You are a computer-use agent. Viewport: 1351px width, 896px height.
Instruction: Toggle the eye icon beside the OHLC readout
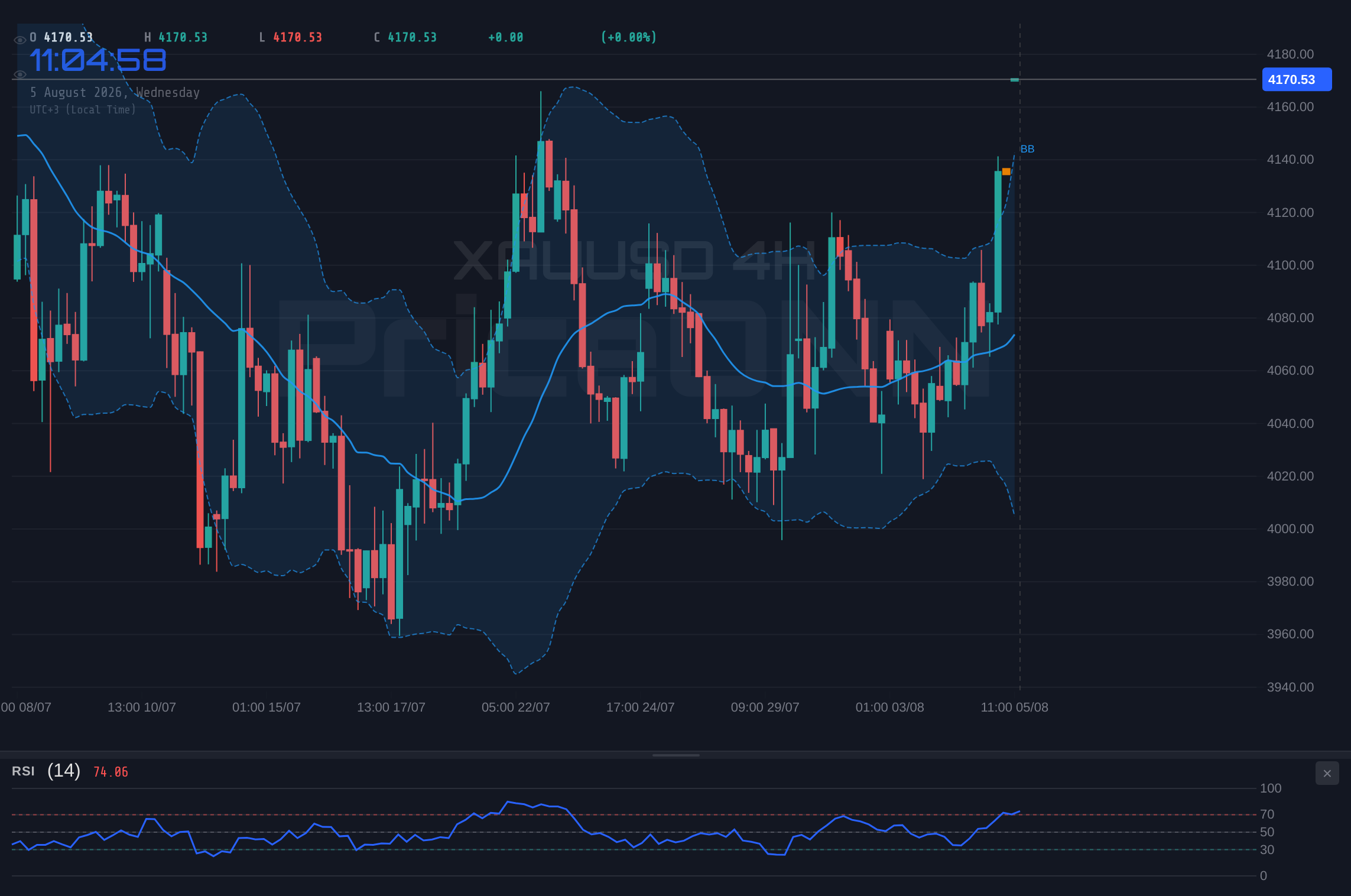coord(20,40)
